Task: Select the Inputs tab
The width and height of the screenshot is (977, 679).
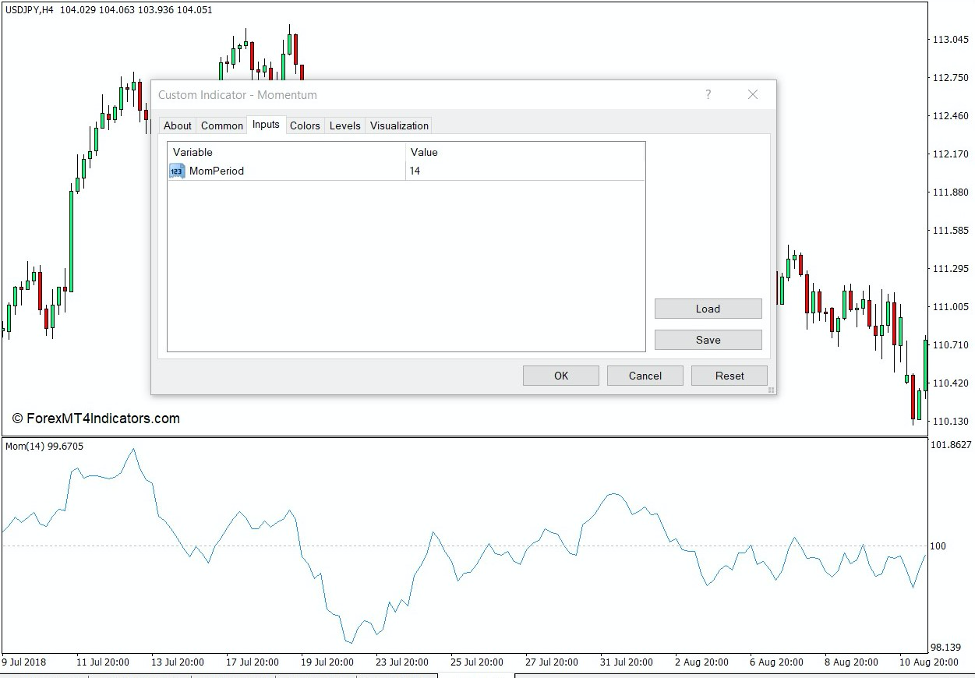Action: [x=265, y=125]
